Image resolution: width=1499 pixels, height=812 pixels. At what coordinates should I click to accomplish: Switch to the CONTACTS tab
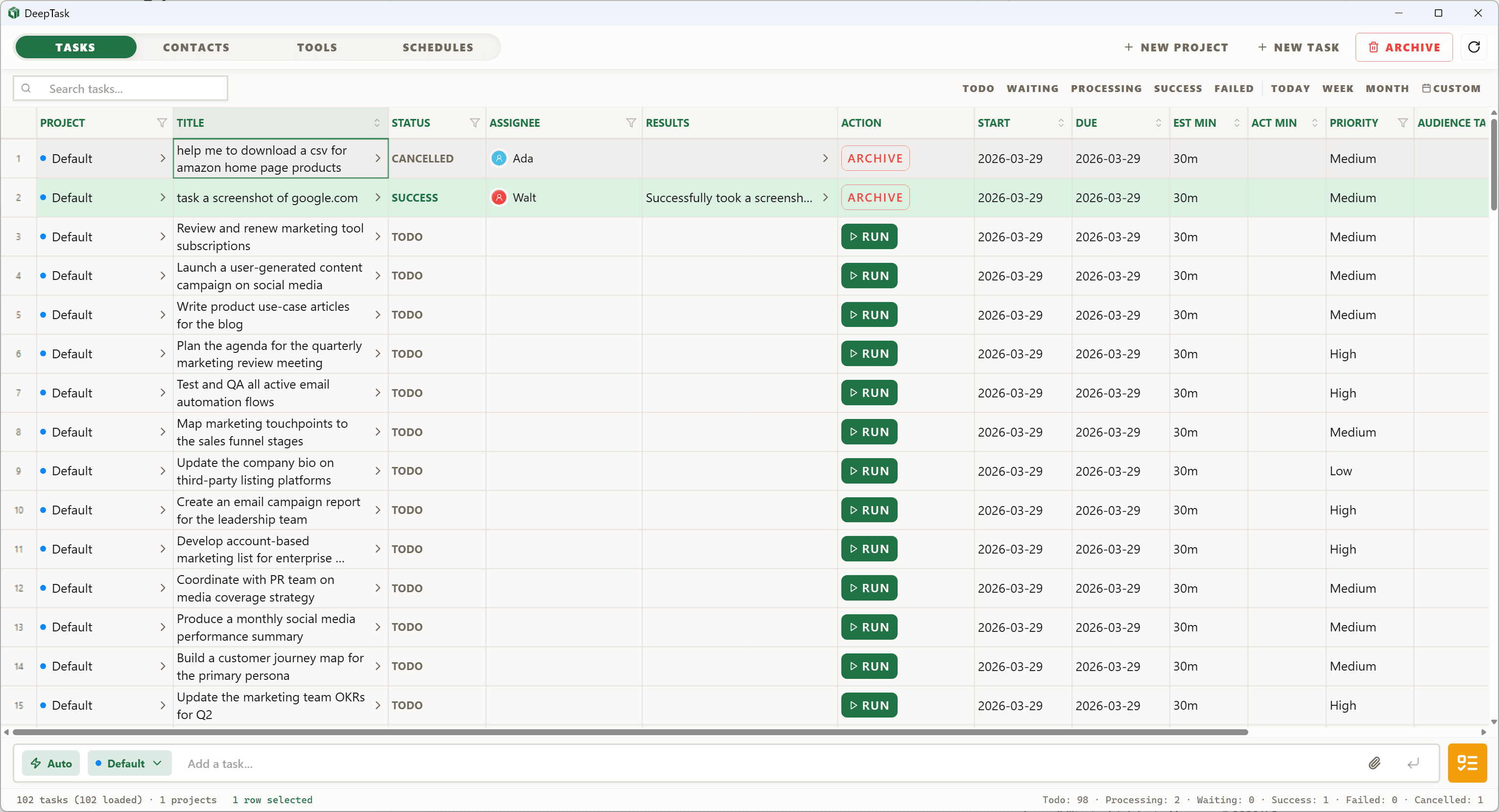(x=196, y=47)
